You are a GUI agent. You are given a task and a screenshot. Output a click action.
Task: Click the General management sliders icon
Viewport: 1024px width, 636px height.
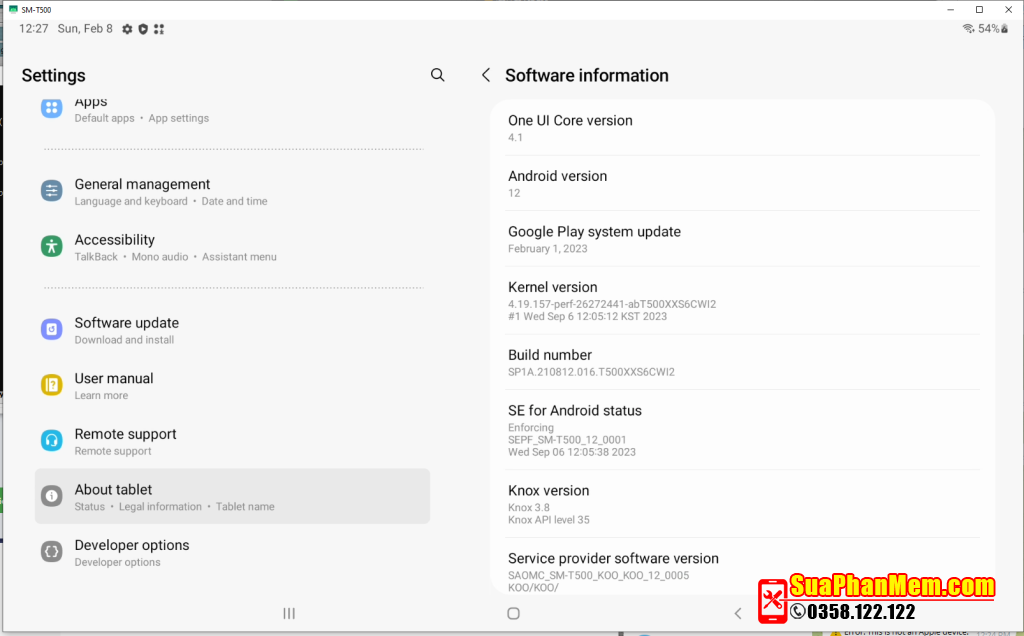(x=52, y=191)
